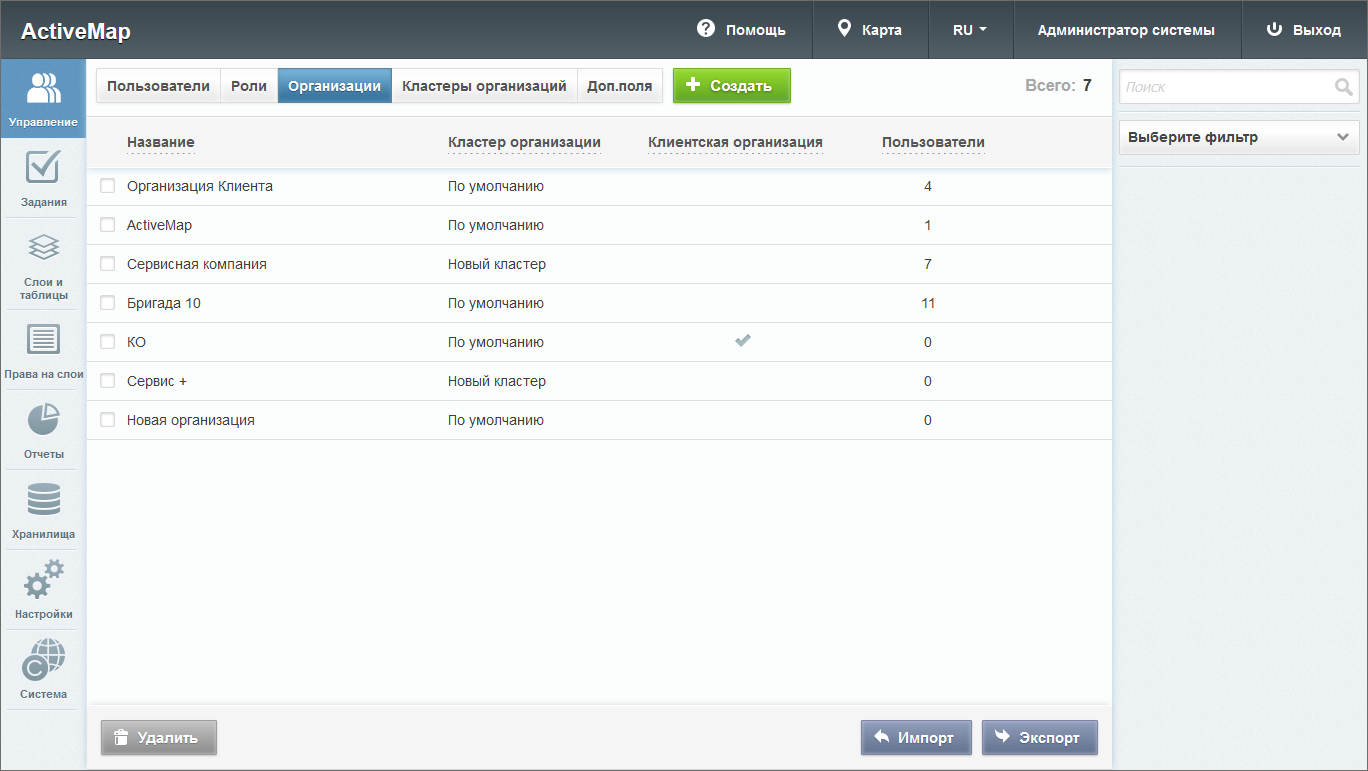Check the Организация Клиента row checkbox
The image size is (1368, 771).
click(x=108, y=186)
